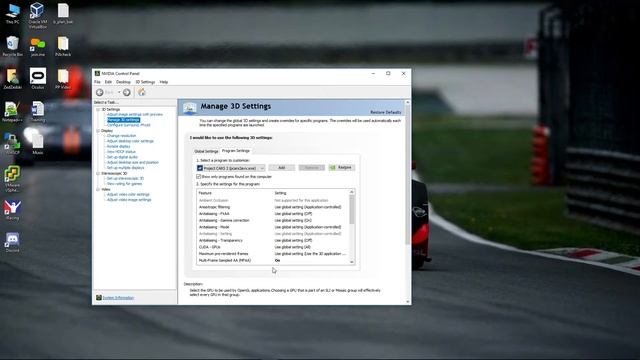Image resolution: width=640 pixels, height=360 pixels.
Task: Collapse the Stereoscopic 3D tree node
Action: 98,173
